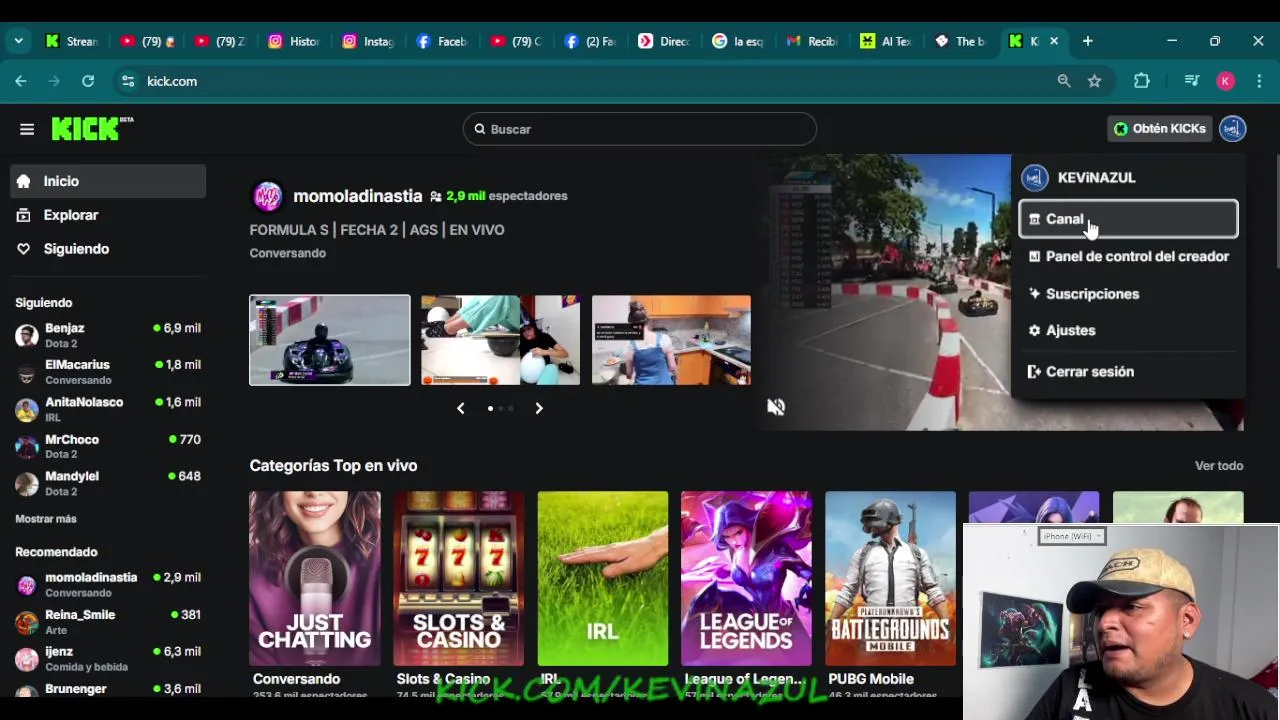This screenshot has width=1280, height=720.
Task: Expand Mostrar más in sidebar
Action: (x=46, y=519)
